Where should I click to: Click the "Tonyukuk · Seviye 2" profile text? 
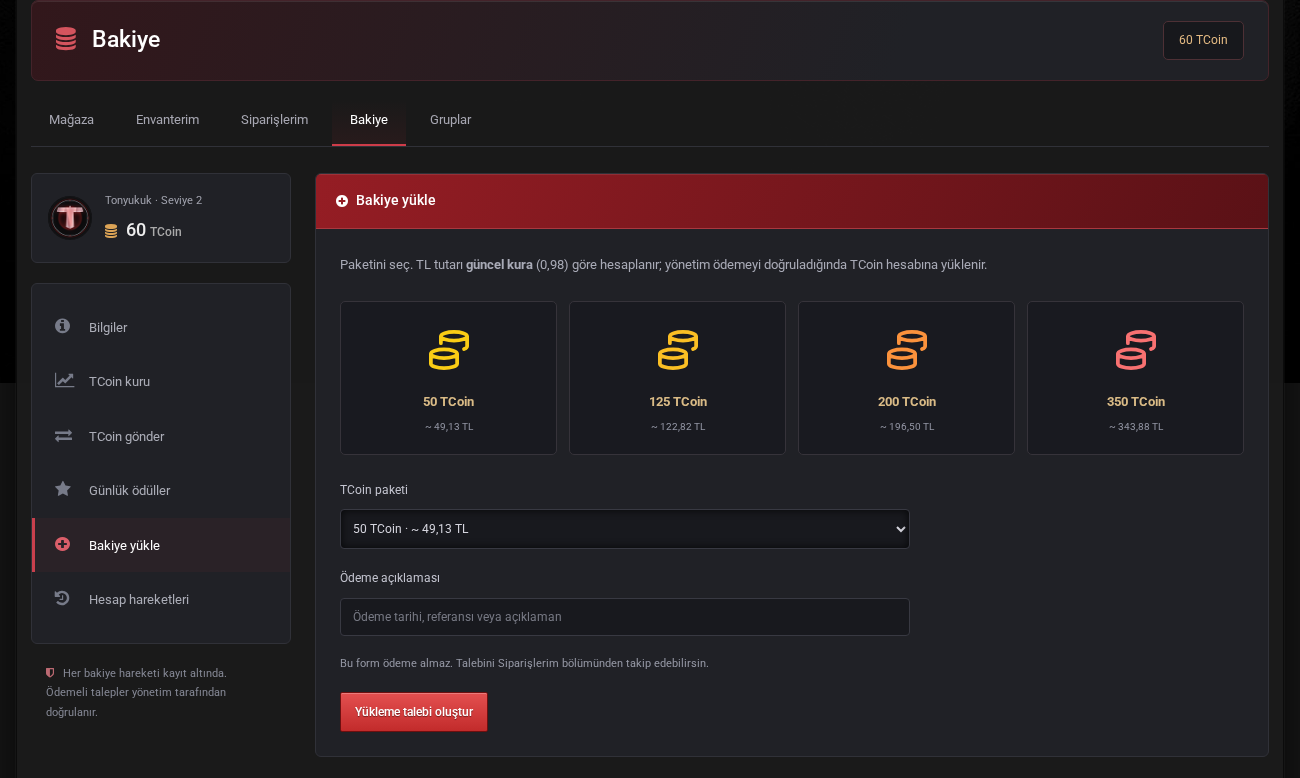pyautogui.click(x=153, y=200)
